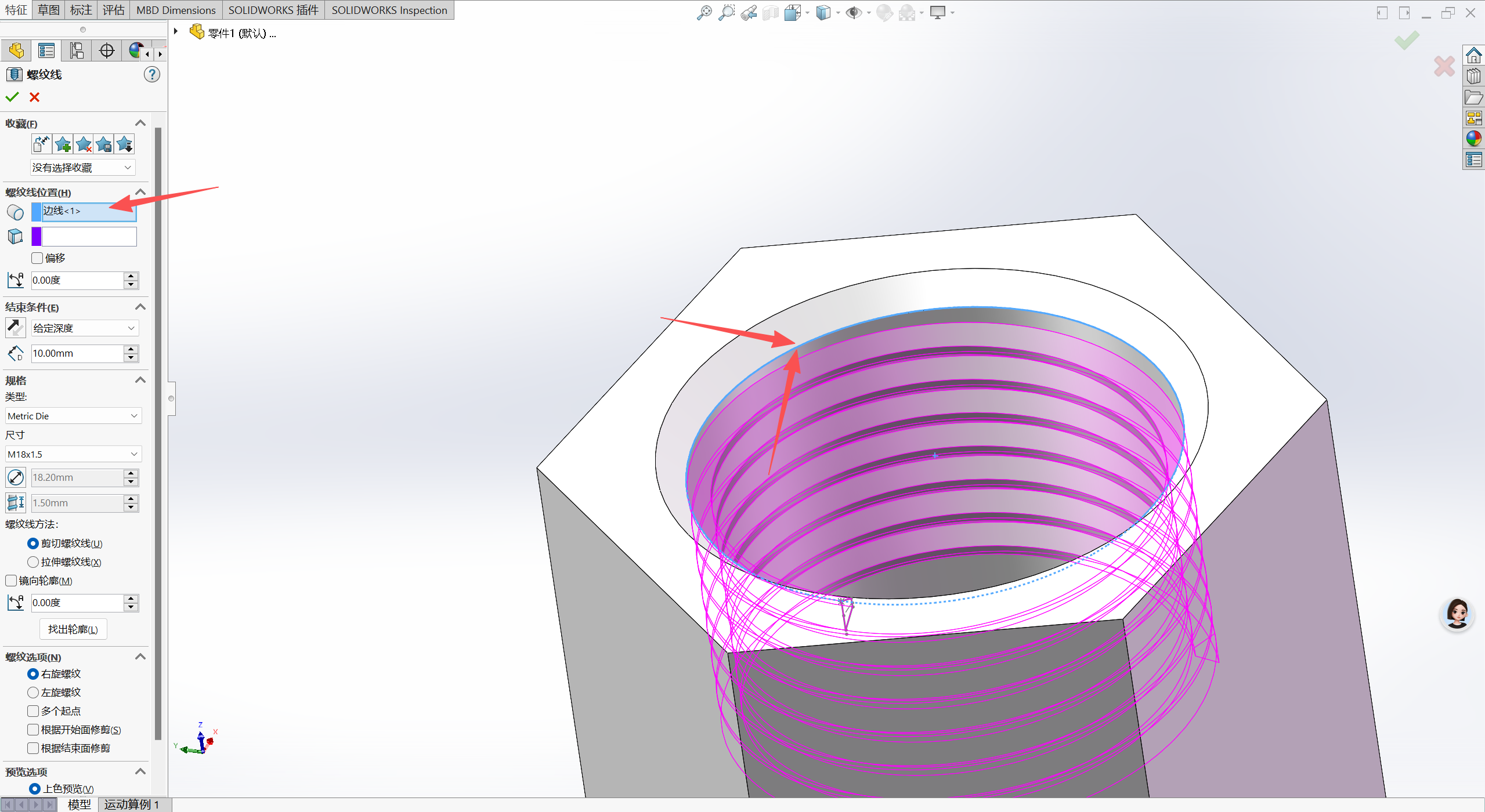Switch to the 运动算例 1 bottom tab
The width and height of the screenshot is (1485, 812).
coord(132,804)
